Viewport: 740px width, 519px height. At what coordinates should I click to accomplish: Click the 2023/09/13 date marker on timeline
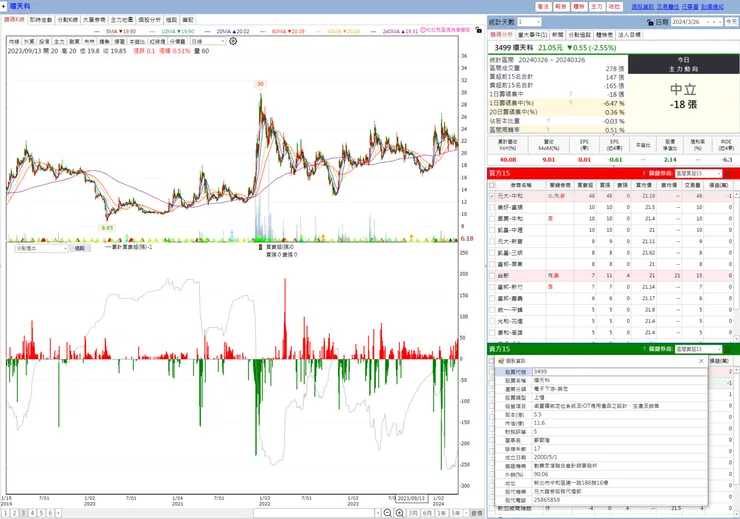(x=411, y=498)
